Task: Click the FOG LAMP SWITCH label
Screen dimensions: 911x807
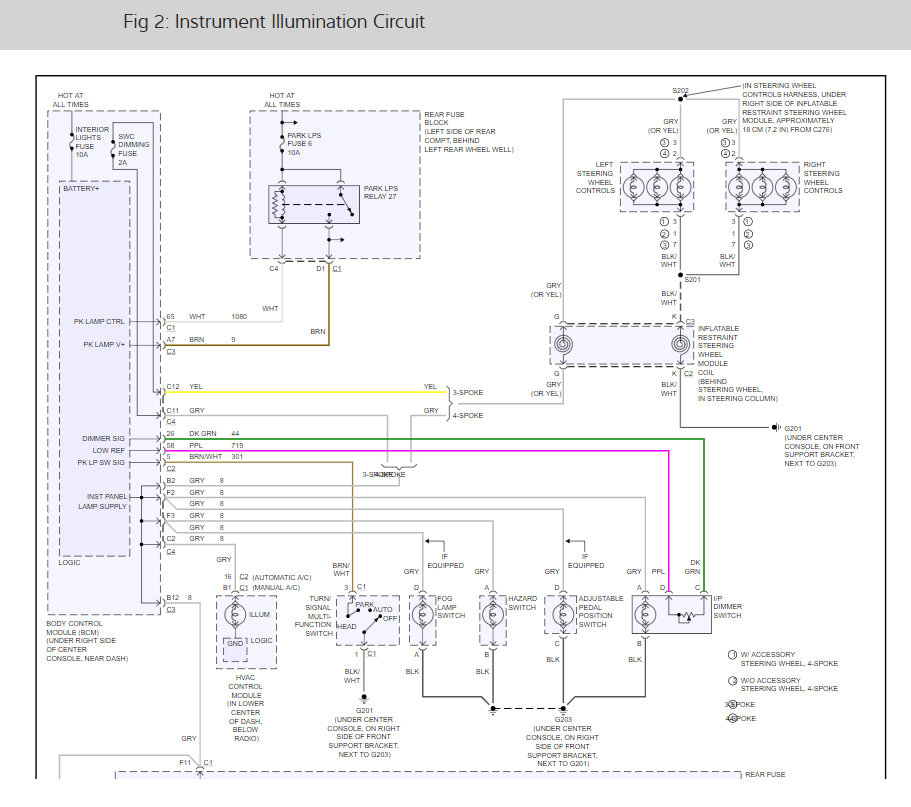Action: (x=451, y=607)
